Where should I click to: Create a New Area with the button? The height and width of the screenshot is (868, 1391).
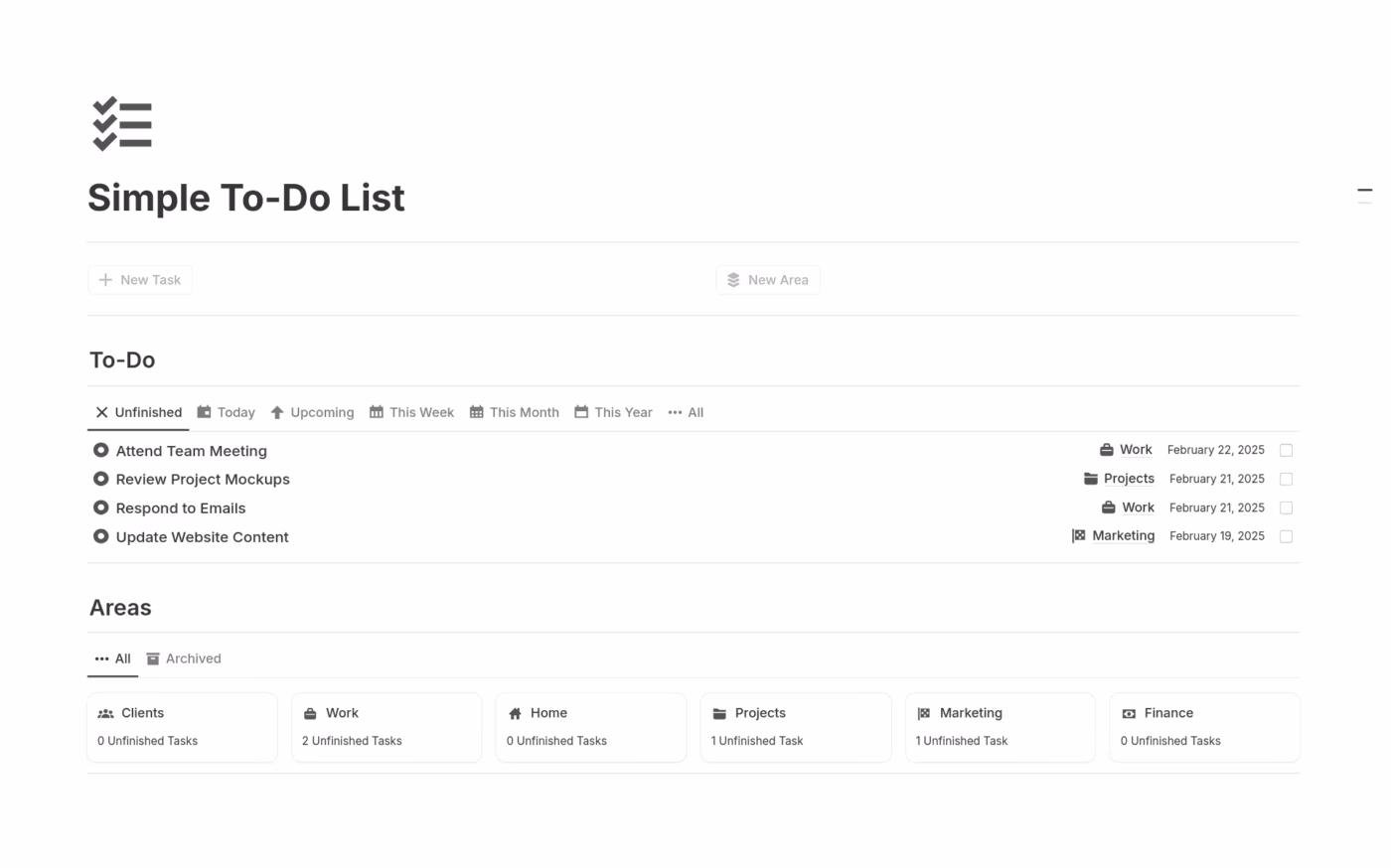(x=768, y=280)
